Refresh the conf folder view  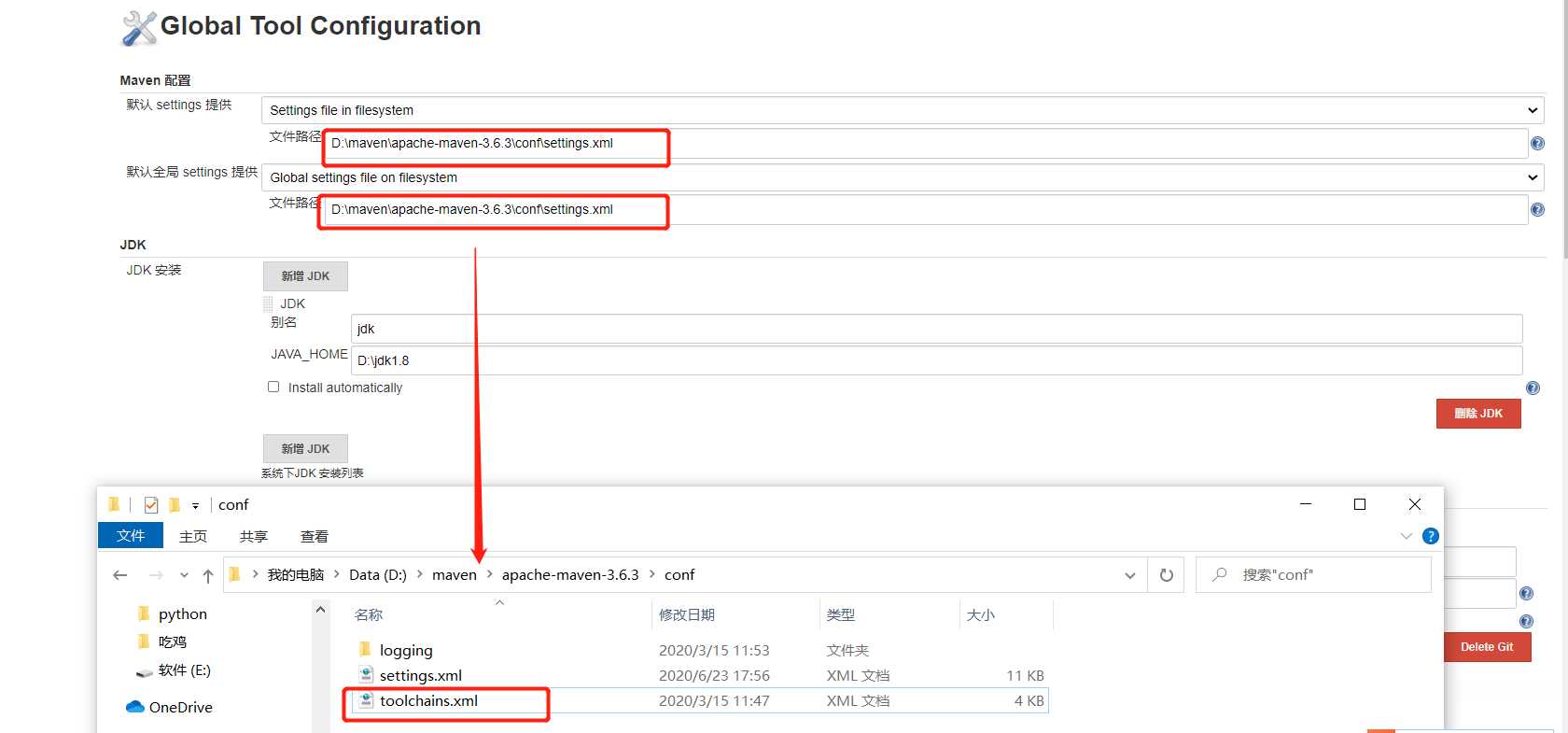tap(1167, 575)
